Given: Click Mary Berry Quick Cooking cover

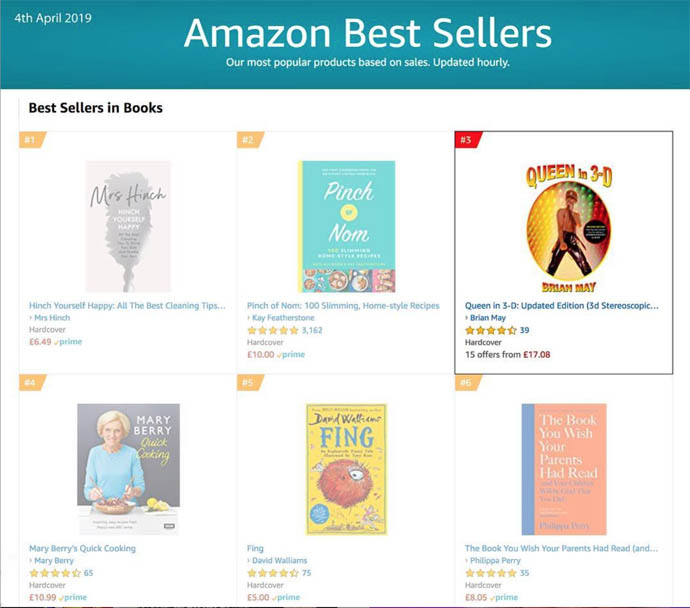Looking at the screenshot, I should point(128,470).
